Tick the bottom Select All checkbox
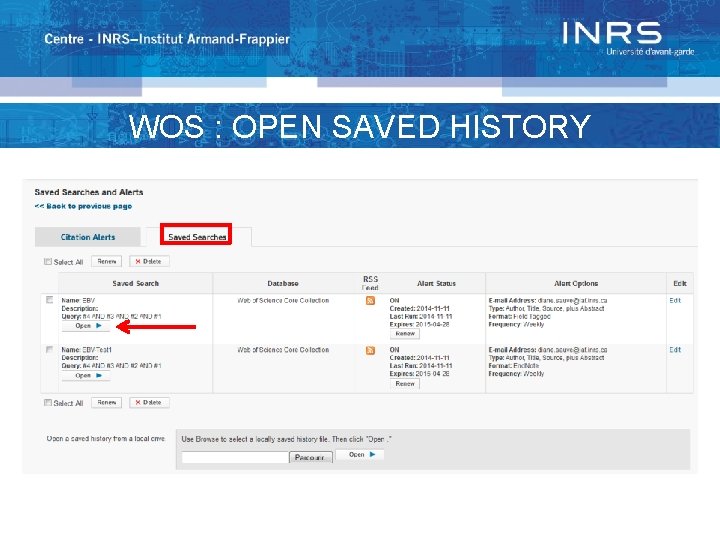The height and width of the screenshot is (540, 720). coord(48,402)
